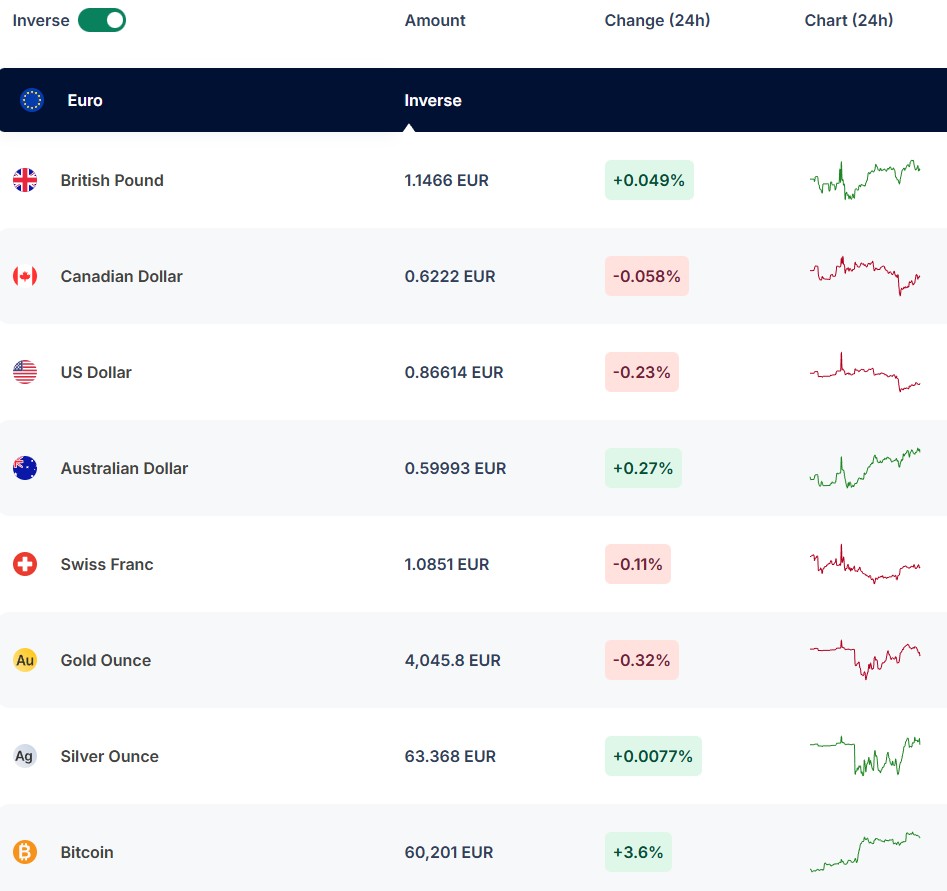Viewport: 947px width, 891px height.
Task: Click the Swiss Franc 1.0851 EUR amount
Action: coord(447,564)
